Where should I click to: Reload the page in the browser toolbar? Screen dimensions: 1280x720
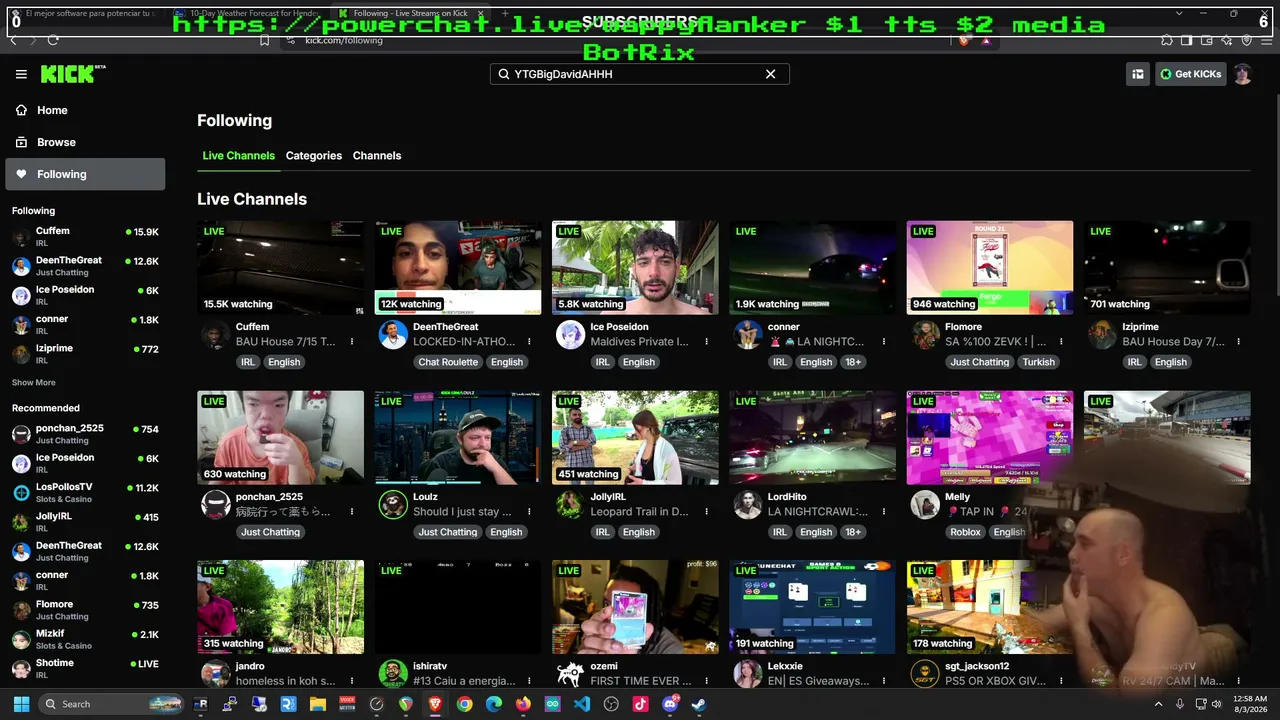pyautogui.click(x=53, y=40)
